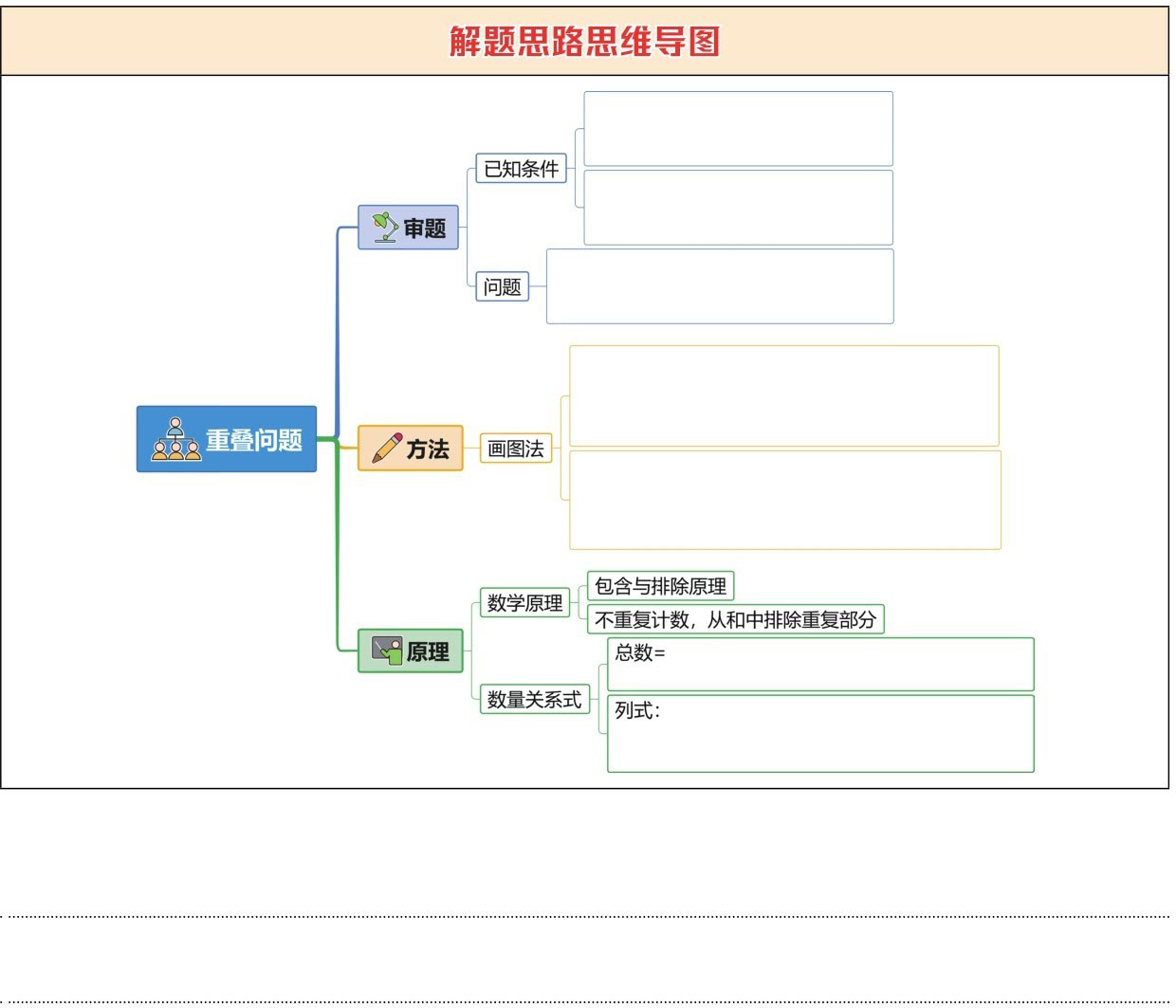Select the 问题 subtopic node
This screenshot has height=1008, width=1176.
click(502, 286)
